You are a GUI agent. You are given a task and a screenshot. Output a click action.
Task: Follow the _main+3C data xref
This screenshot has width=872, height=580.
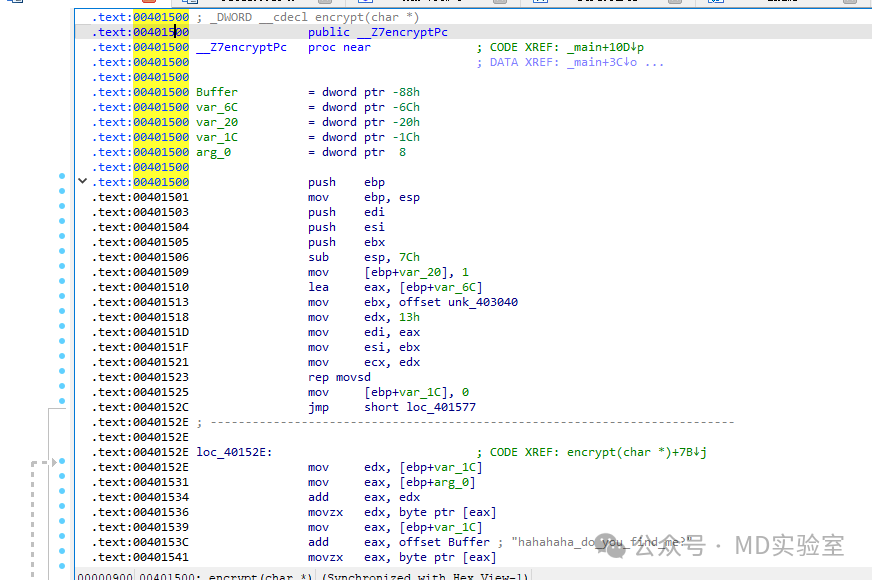click(x=602, y=62)
